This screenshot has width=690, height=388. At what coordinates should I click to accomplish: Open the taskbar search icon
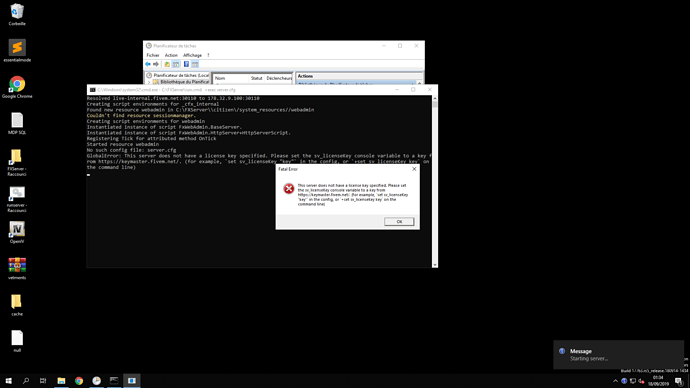point(26,381)
